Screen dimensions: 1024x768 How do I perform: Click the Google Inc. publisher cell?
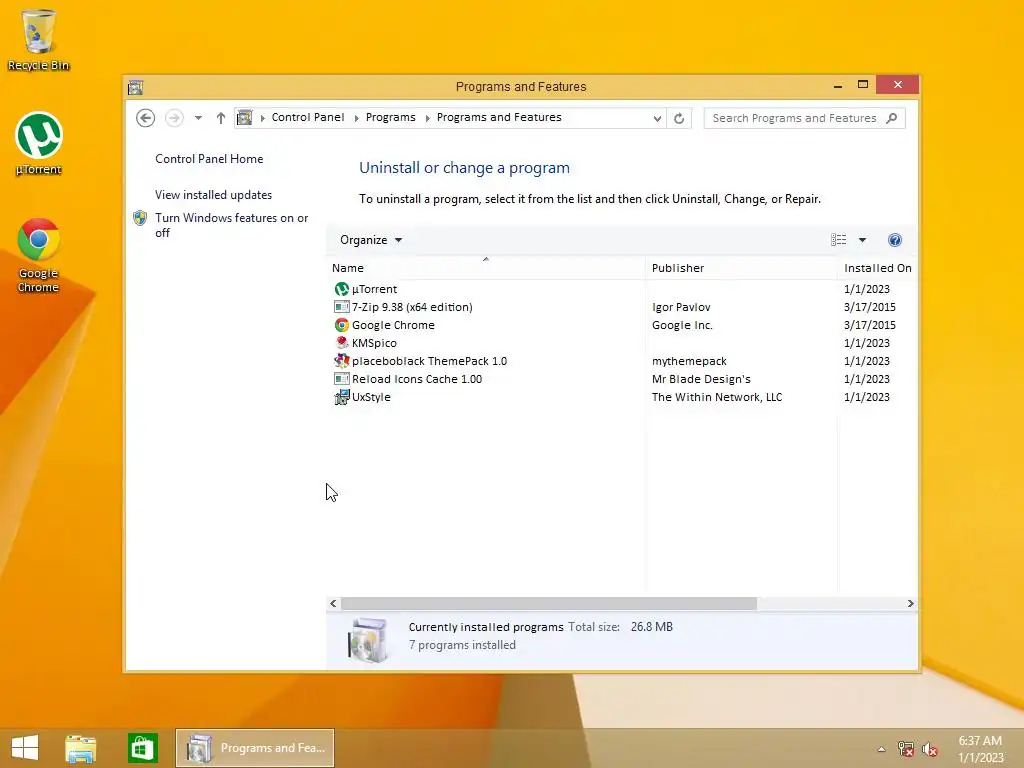click(682, 325)
